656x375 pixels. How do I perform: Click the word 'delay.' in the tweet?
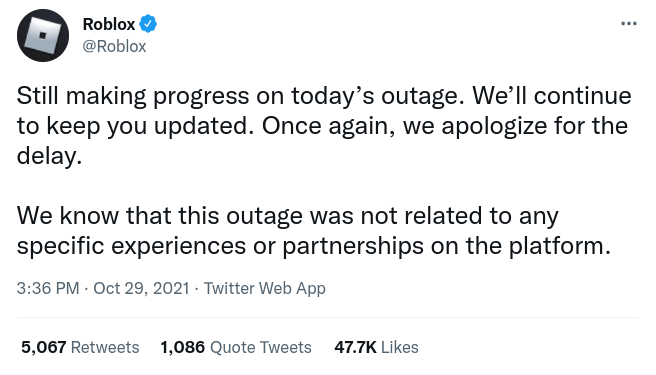[49, 156]
